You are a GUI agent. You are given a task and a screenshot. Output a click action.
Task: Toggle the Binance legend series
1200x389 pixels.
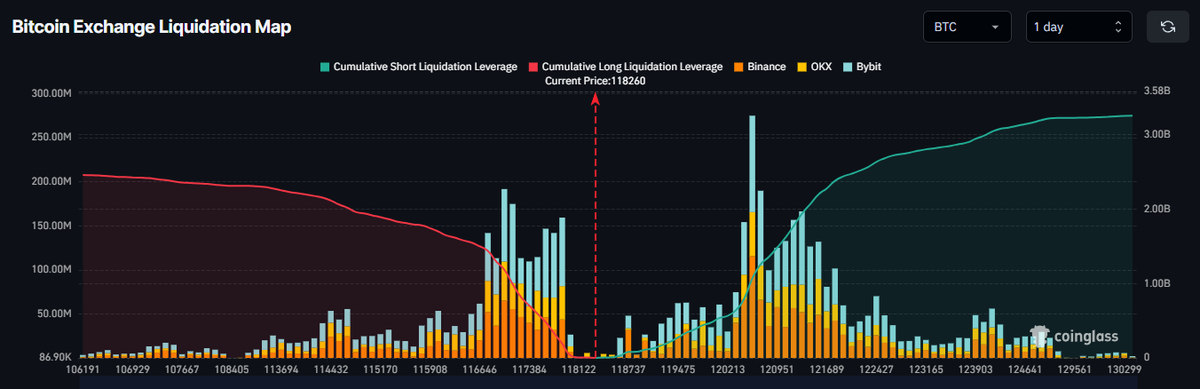coord(759,67)
